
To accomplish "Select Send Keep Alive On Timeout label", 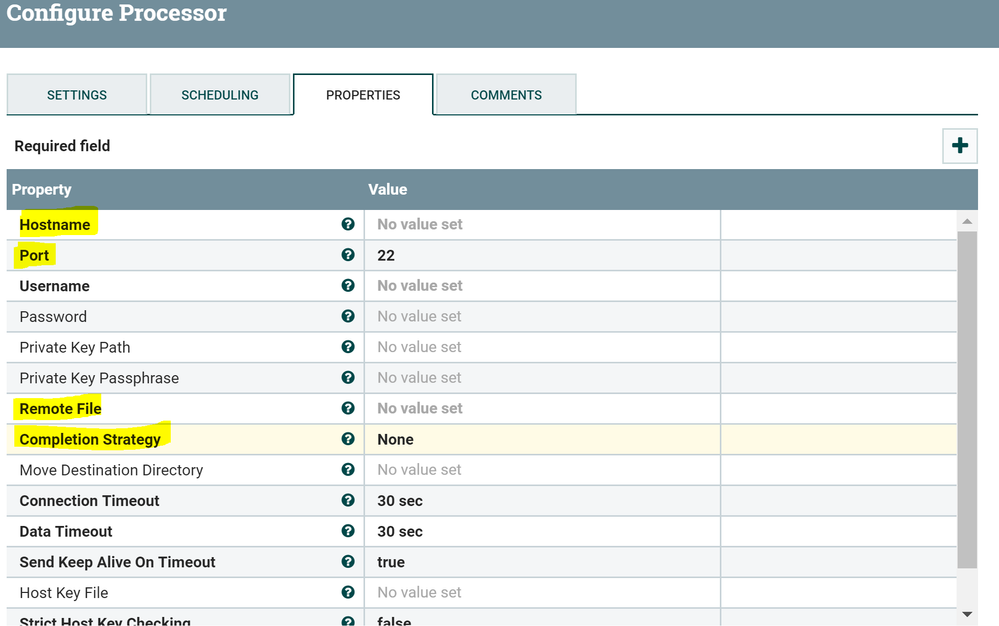I will pos(117,562).
